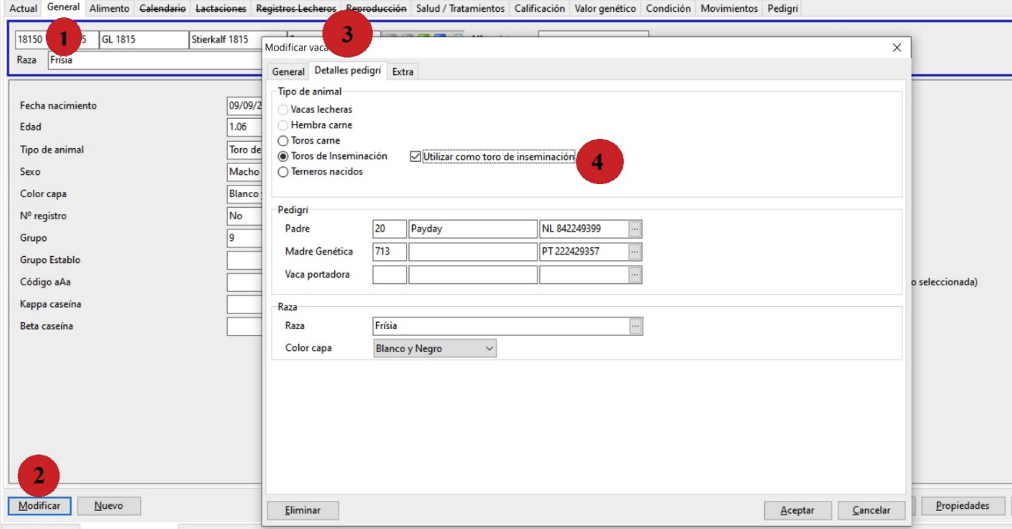The image size is (1012, 529).
Task: Confirm with Aceptar button
Action: (797, 510)
